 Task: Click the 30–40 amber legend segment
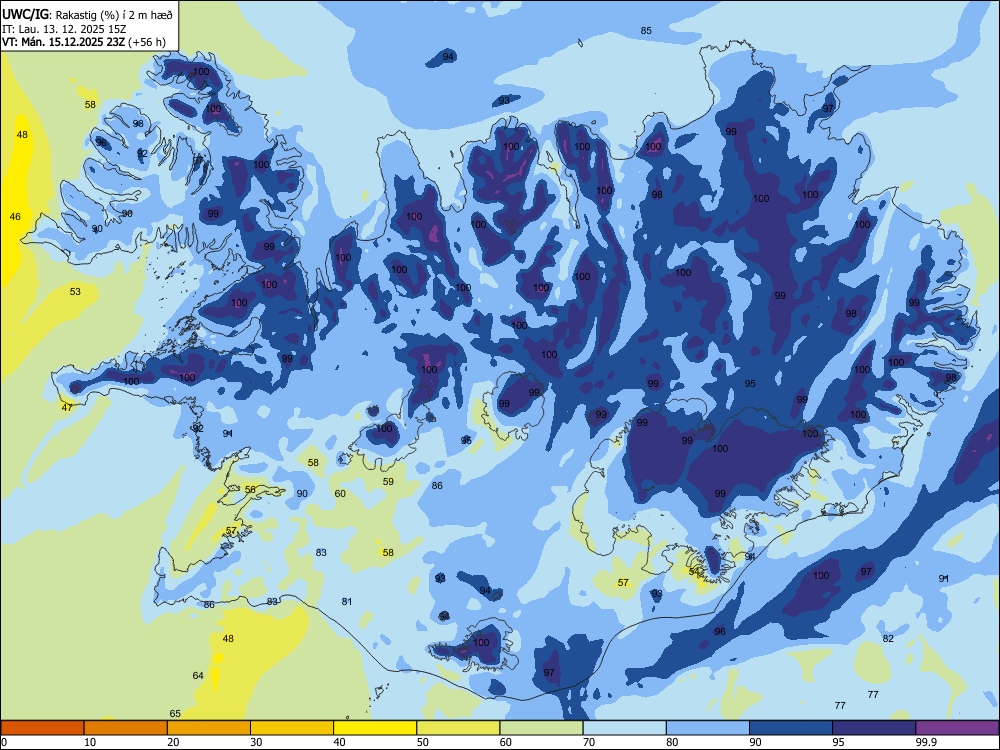click(292, 728)
